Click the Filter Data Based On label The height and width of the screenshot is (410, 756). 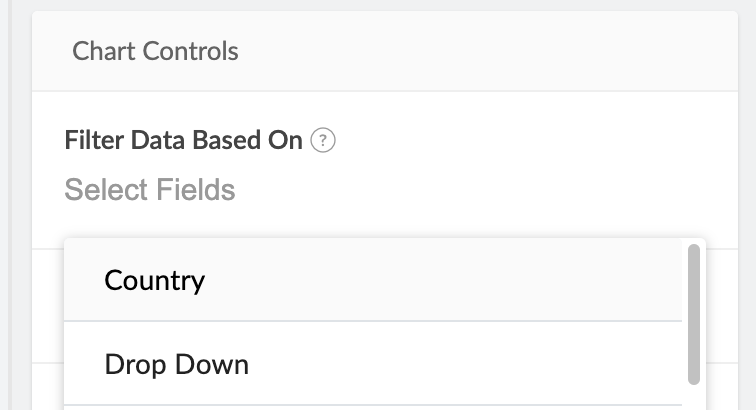(x=183, y=141)
